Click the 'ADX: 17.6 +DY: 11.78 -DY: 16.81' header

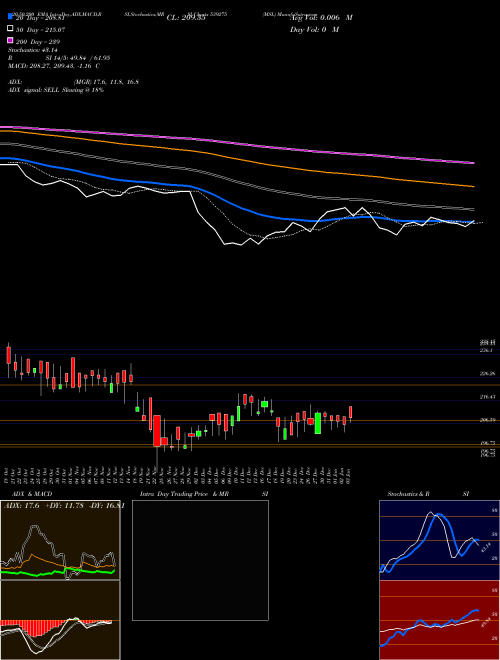click(64, 506)
